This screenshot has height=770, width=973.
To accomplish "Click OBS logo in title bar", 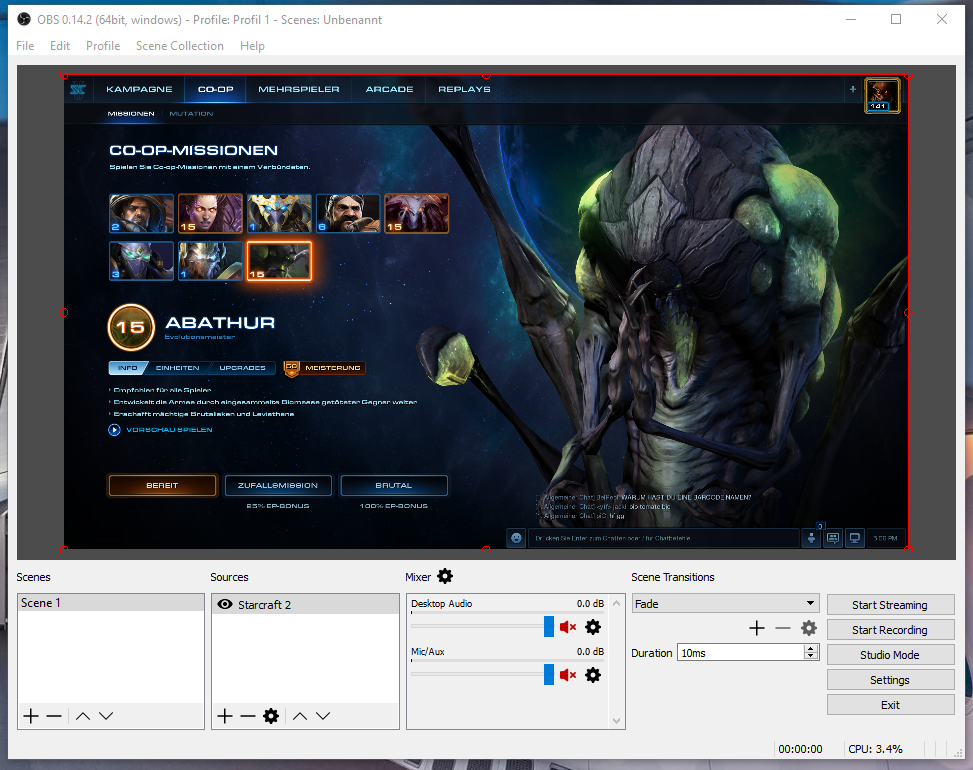I will (24, 19).
